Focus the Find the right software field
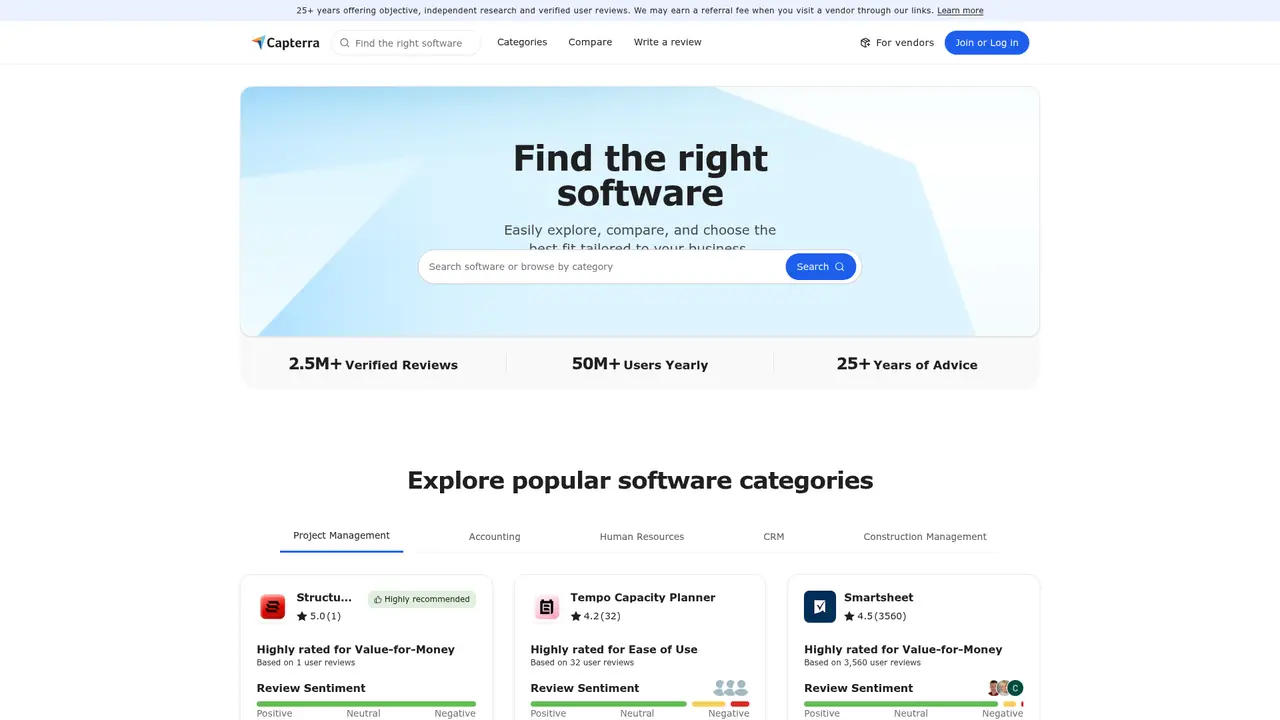Screen dimensions: 1280x720 coord(406,43)
